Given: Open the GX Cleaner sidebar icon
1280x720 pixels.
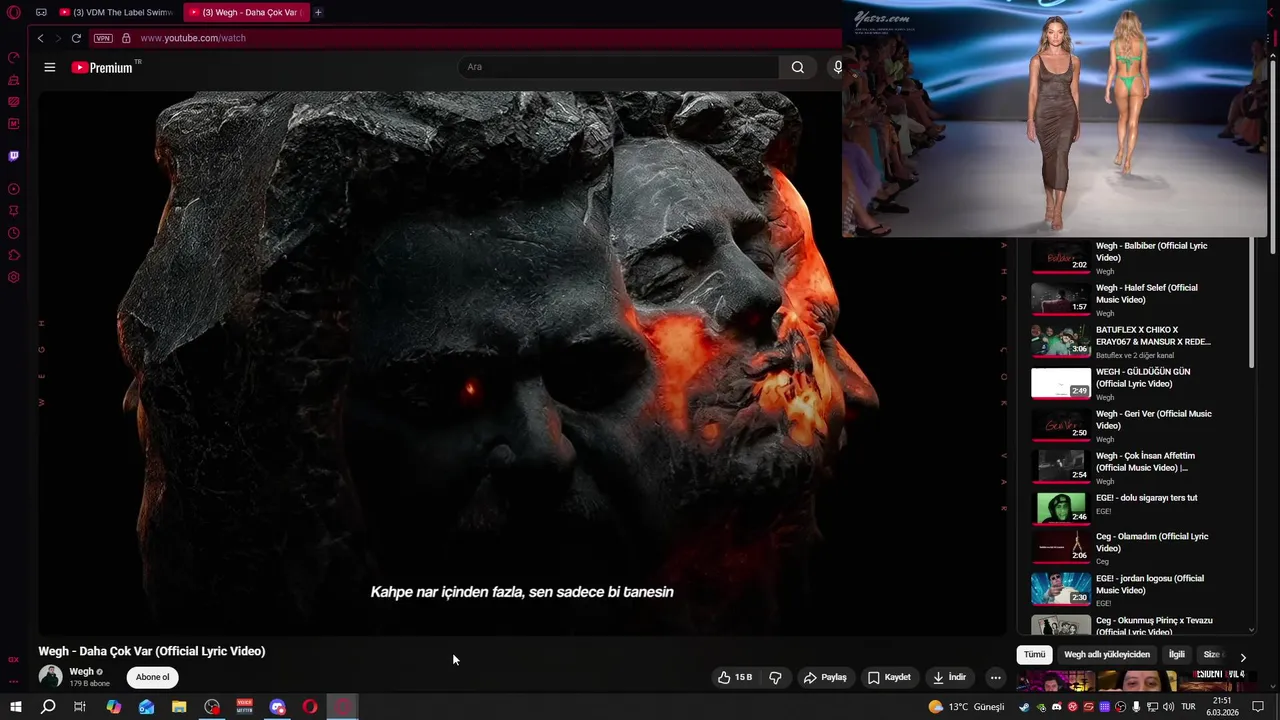Looking at the screenshot, I should coord(14,80).
